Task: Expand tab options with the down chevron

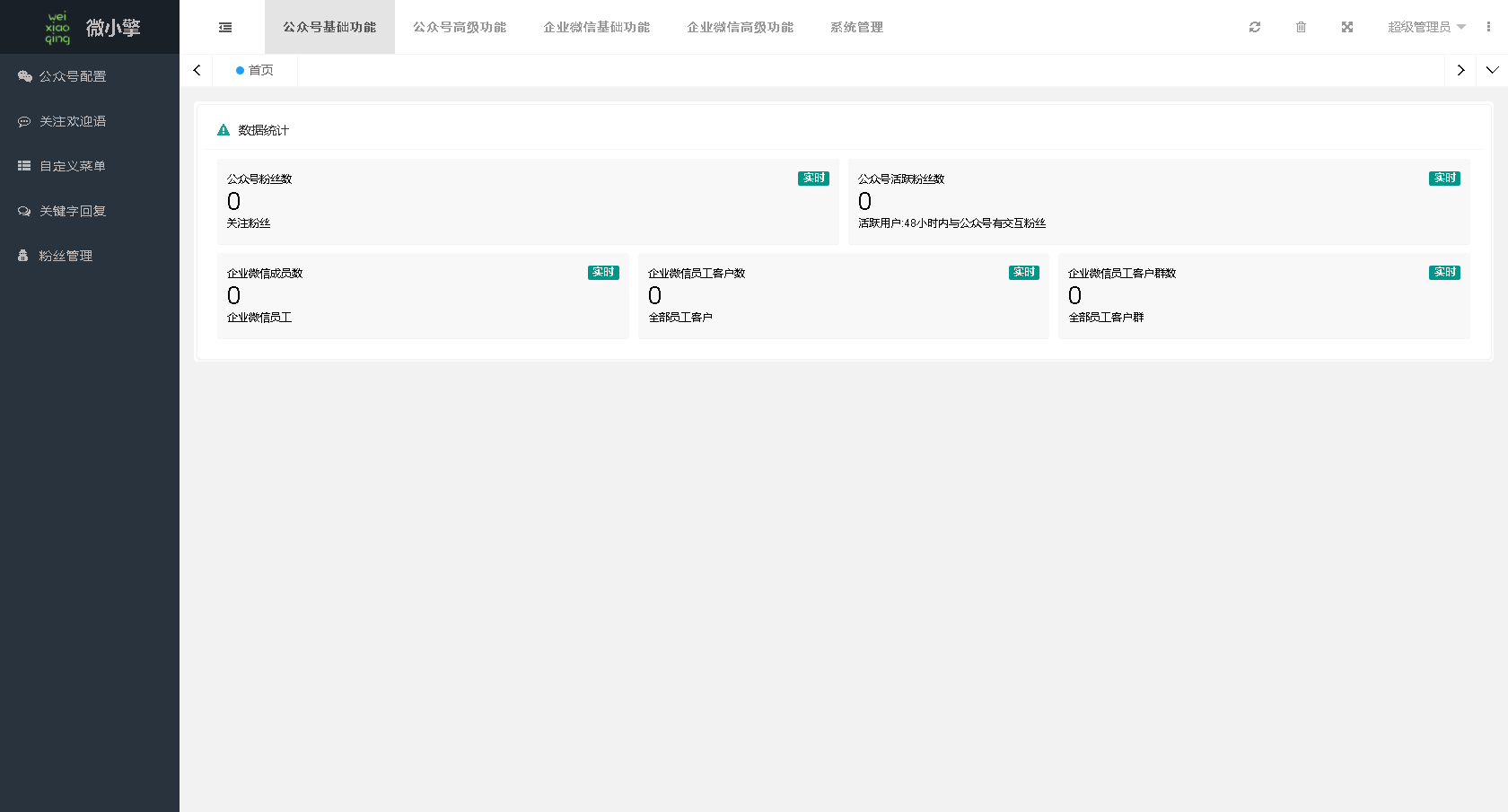Action: [1492, 70]
